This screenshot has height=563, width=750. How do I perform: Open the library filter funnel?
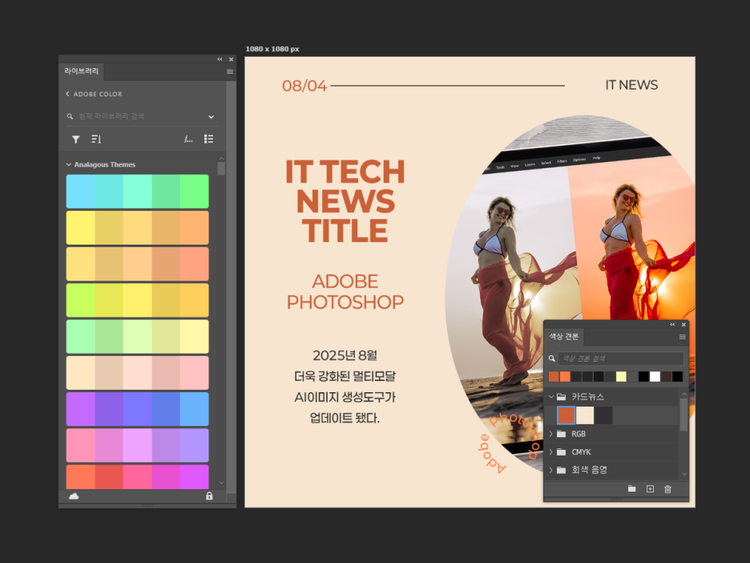(x=76, y=139)
